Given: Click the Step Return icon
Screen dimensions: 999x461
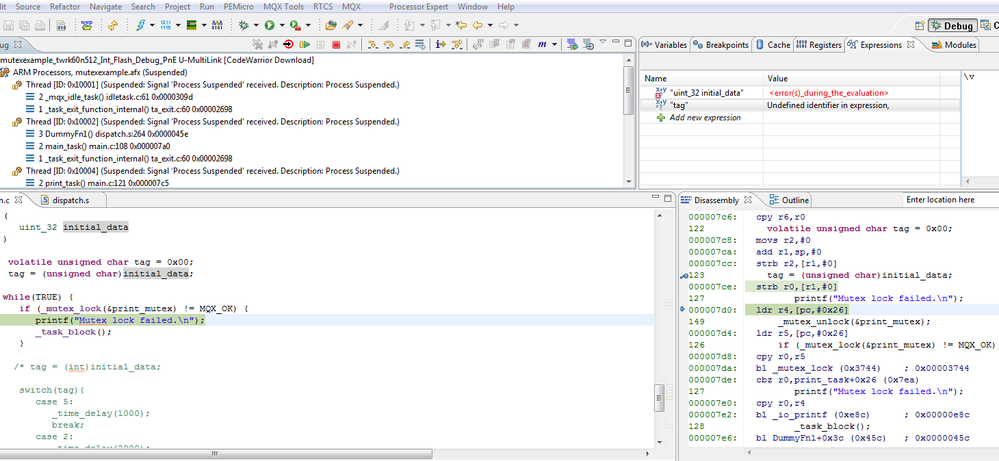Looking at the screenshot, I should click(405, 45).
